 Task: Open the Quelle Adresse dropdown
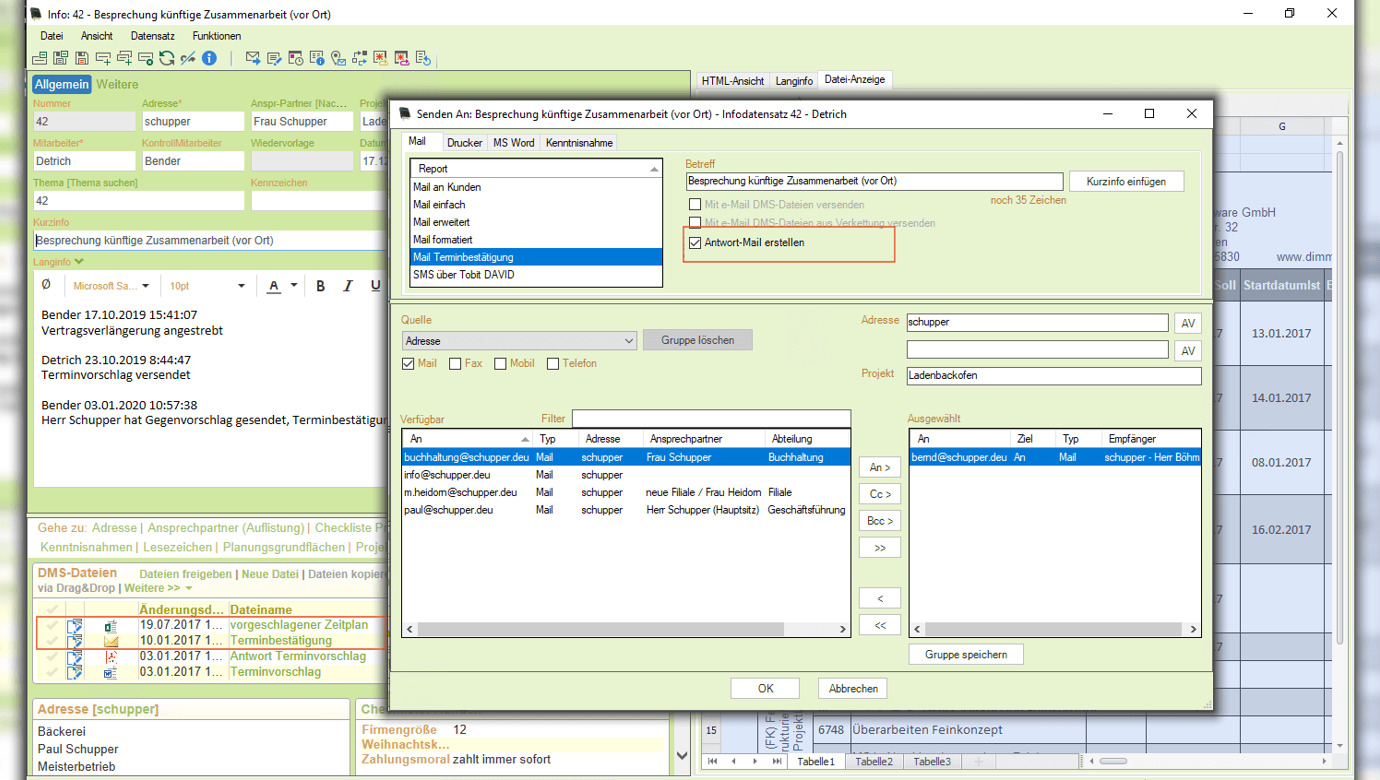[628, 341]
